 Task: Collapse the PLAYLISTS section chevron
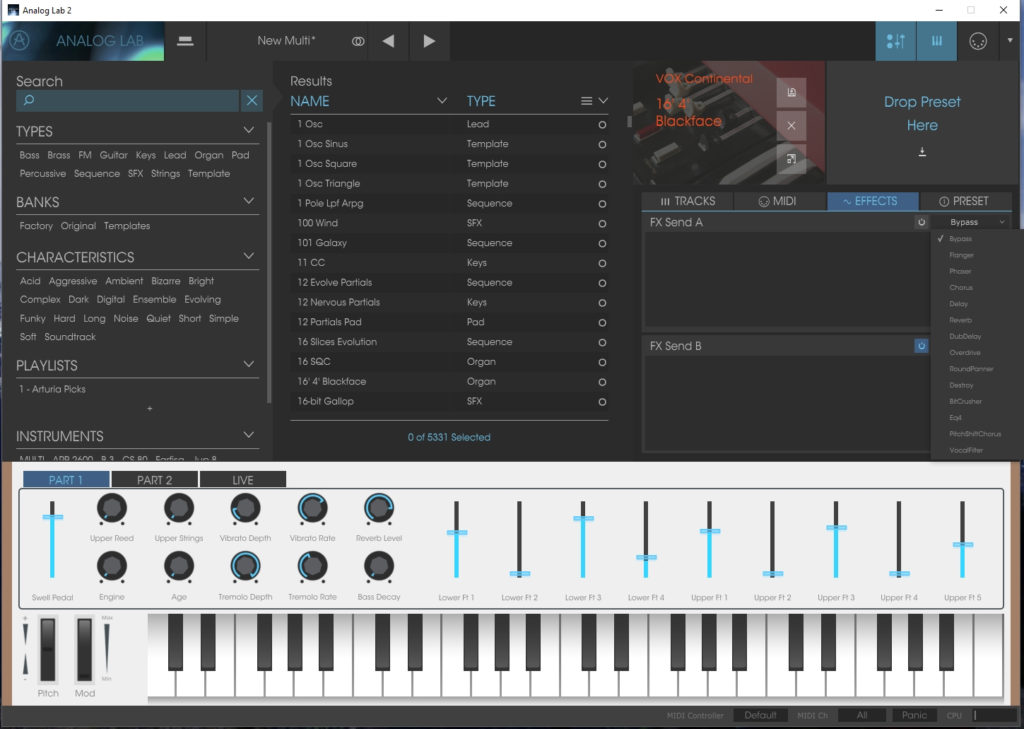pos(249,364)
